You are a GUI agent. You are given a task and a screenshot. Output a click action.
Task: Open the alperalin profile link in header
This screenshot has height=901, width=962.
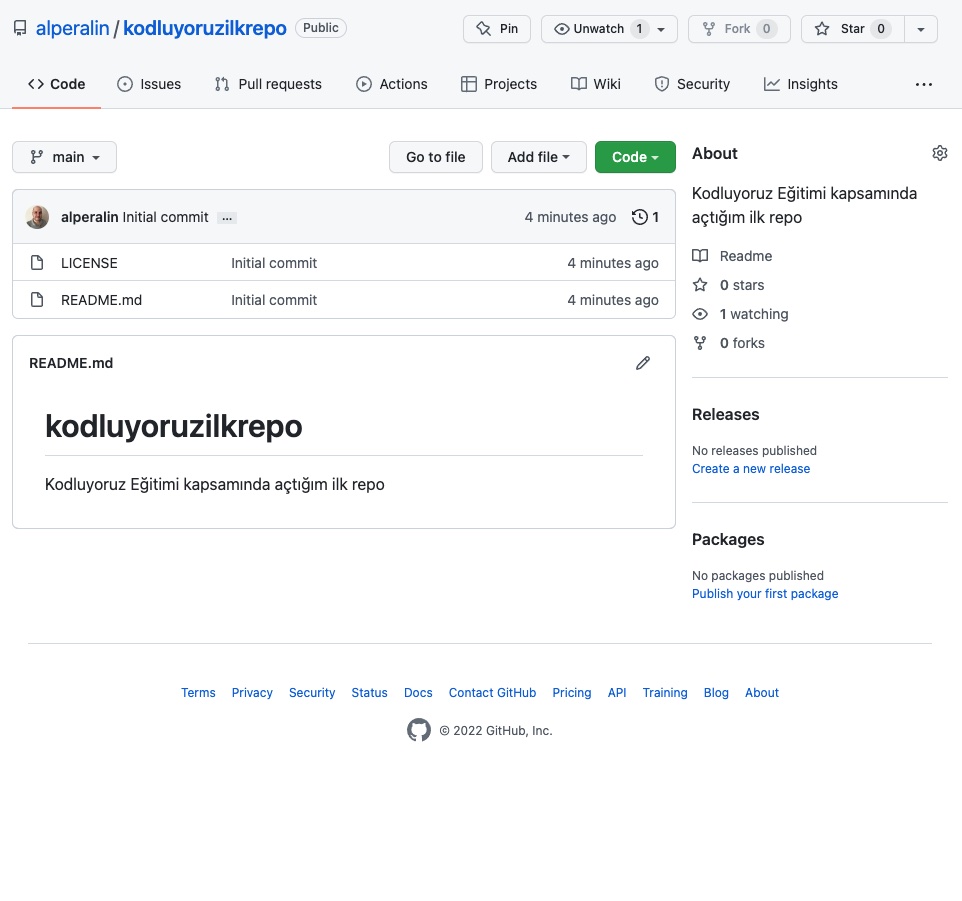tap(72, 28)
